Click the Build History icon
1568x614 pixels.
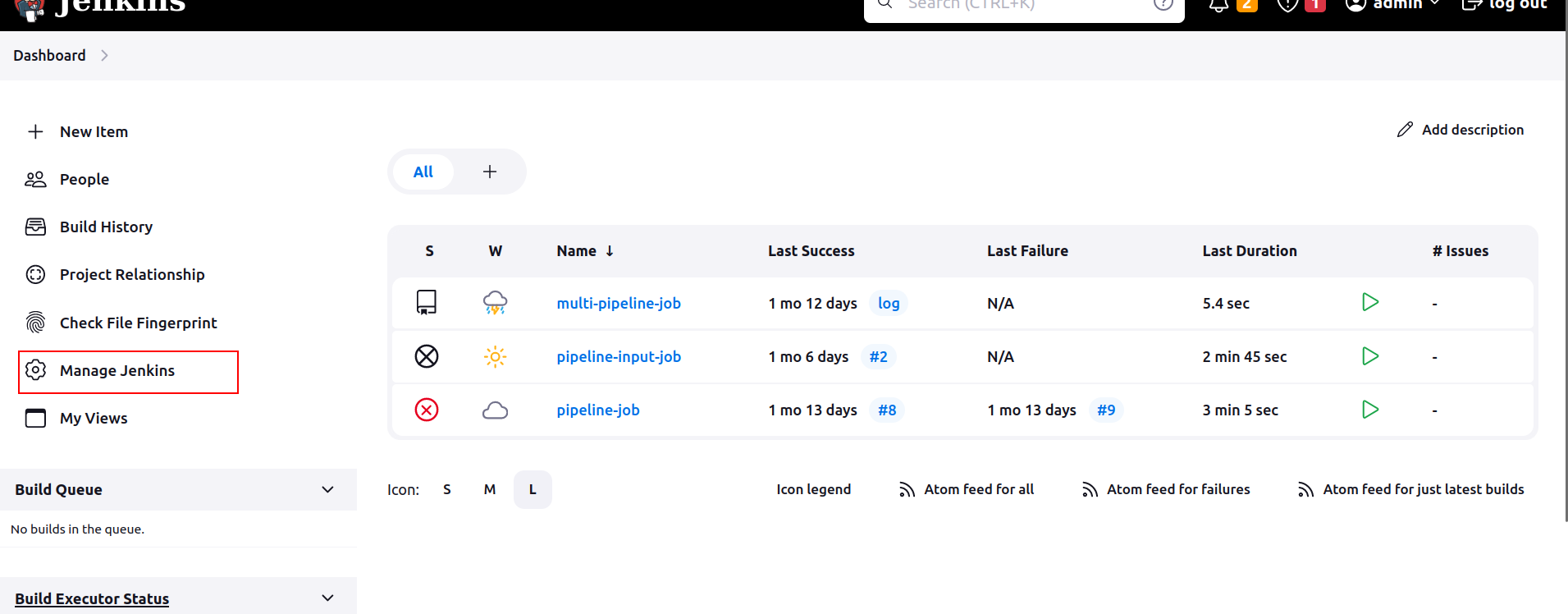35,227
